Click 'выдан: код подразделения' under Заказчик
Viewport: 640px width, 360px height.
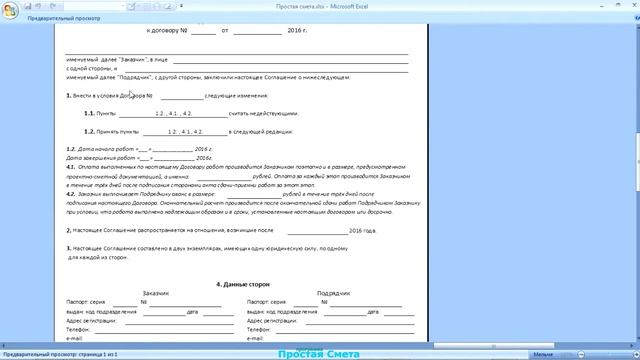pyautogui.click(x=101, y=312)
